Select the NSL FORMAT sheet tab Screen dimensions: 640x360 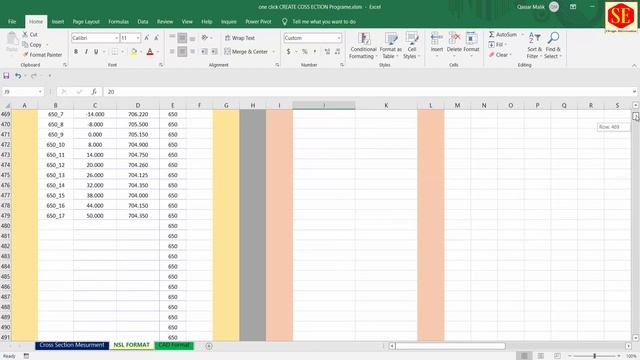131,345
